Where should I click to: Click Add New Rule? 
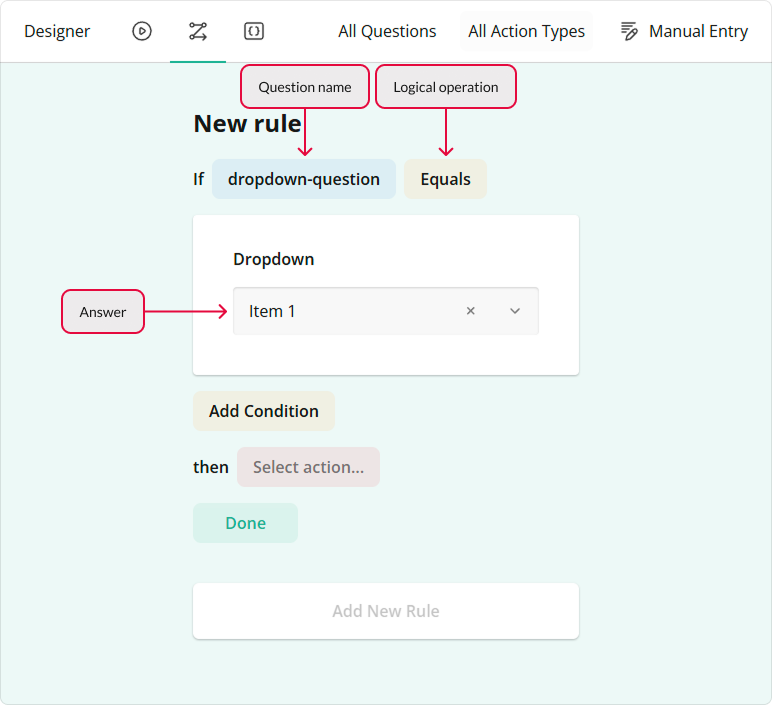pyautogui.click(x=386, y=611)
